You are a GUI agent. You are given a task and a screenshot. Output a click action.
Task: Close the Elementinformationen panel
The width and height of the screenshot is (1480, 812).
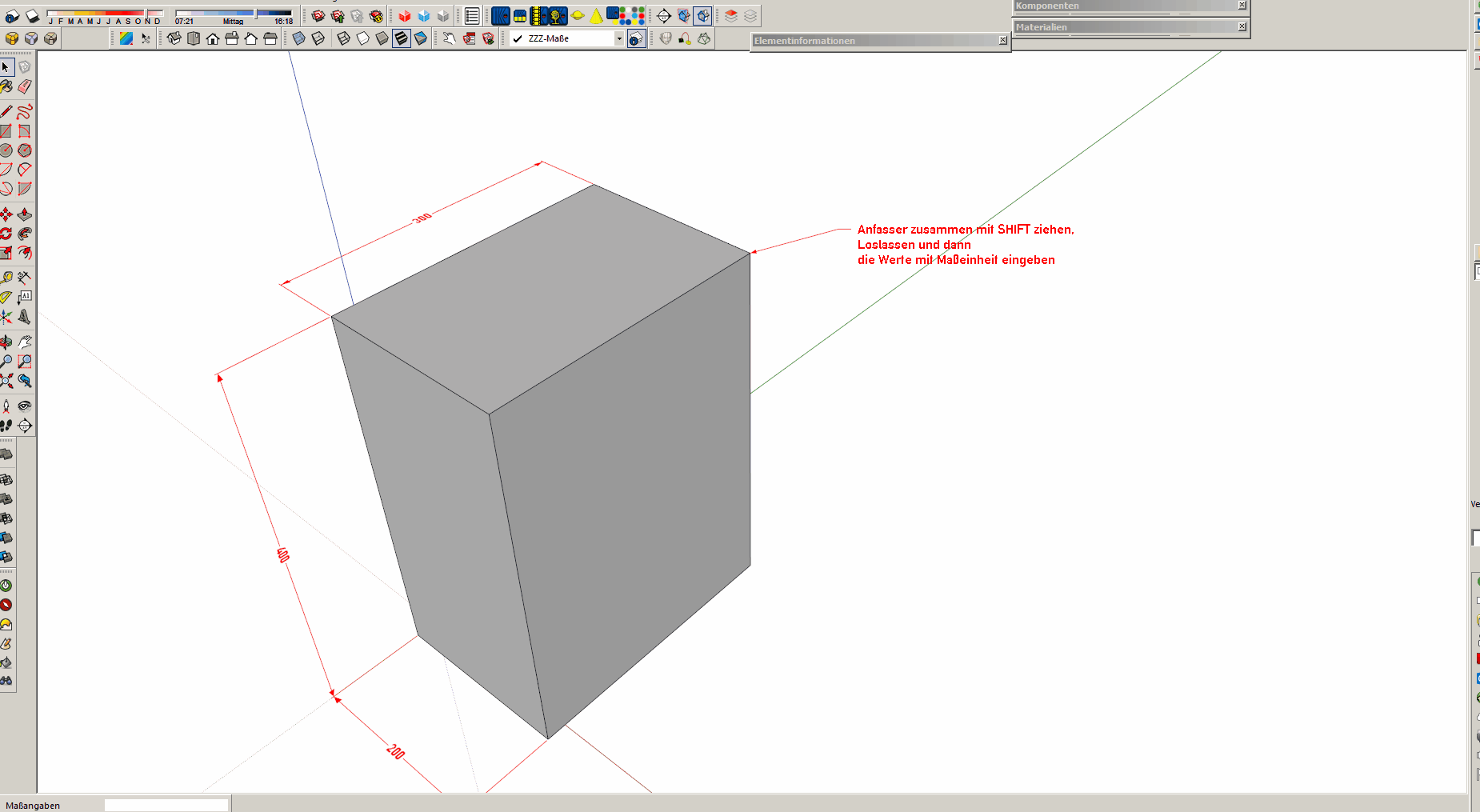click(x=1002, y=40)
